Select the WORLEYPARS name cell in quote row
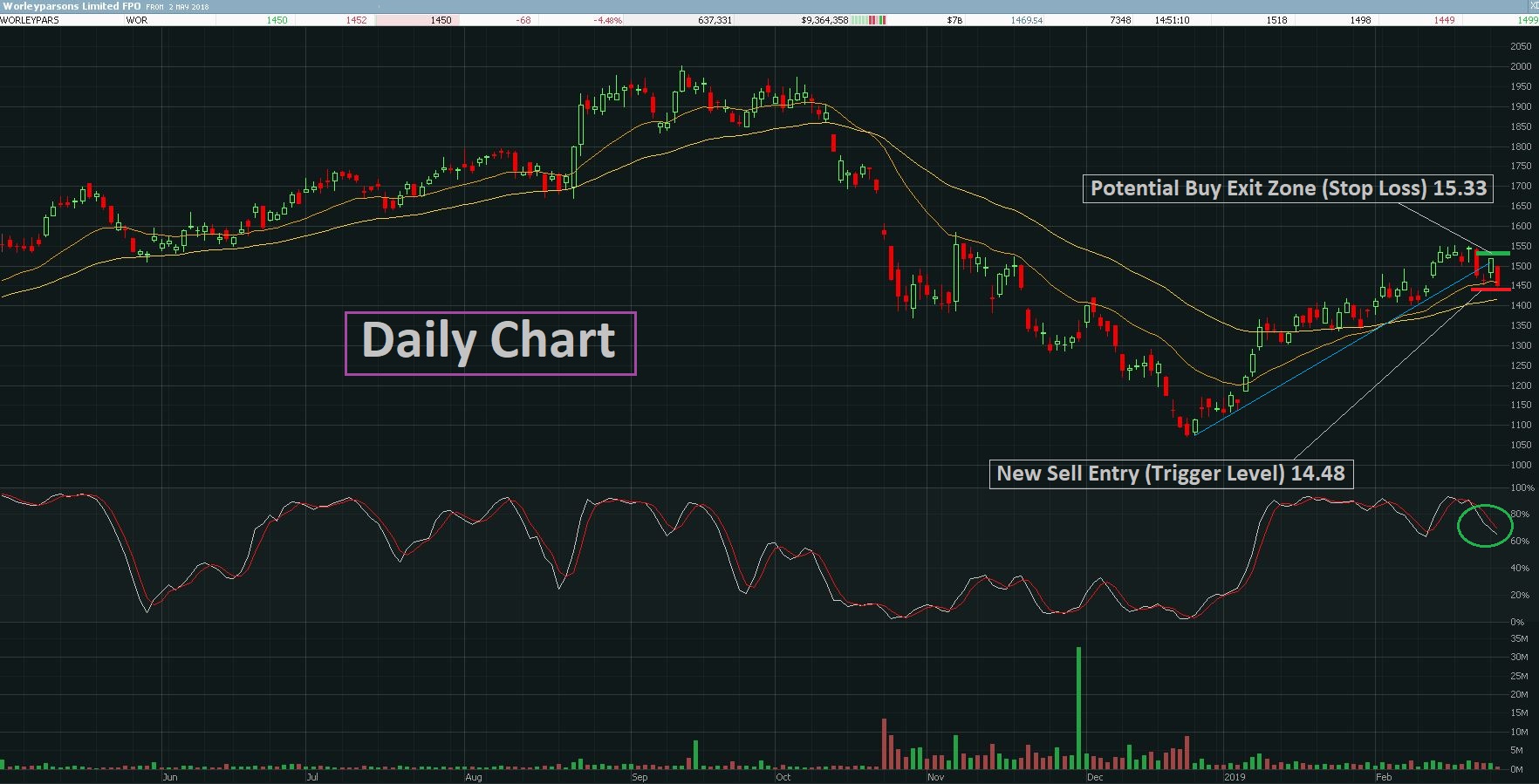 pyautogui.click(x=30, y=20)
